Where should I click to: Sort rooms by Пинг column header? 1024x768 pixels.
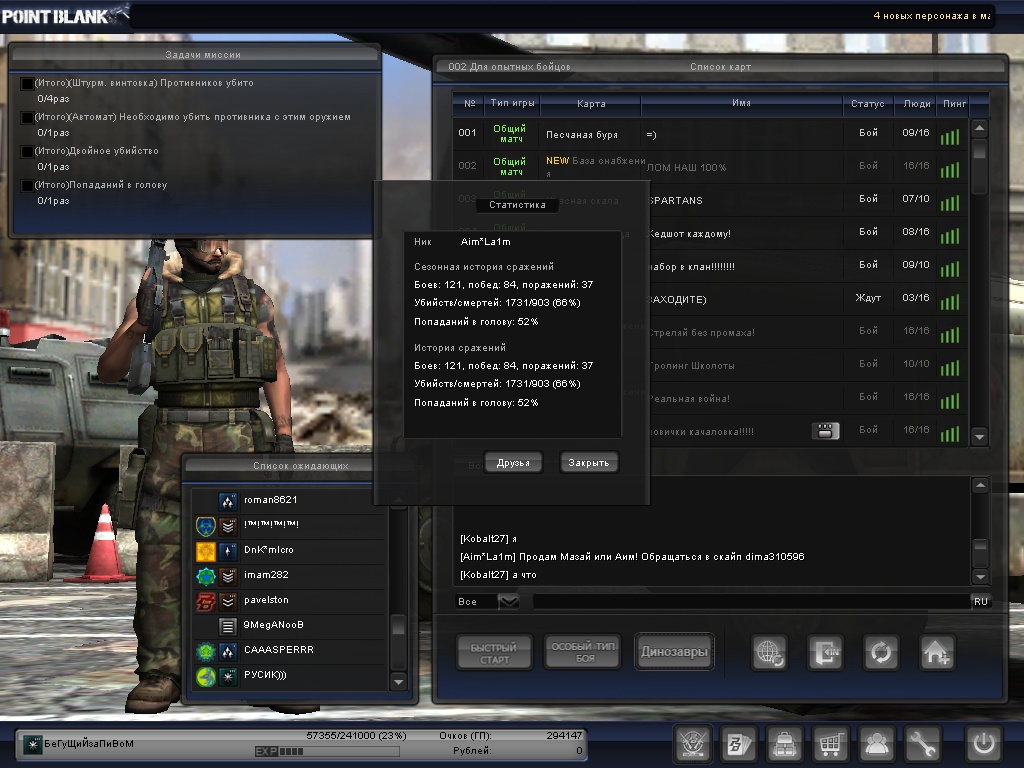point(955,103)
